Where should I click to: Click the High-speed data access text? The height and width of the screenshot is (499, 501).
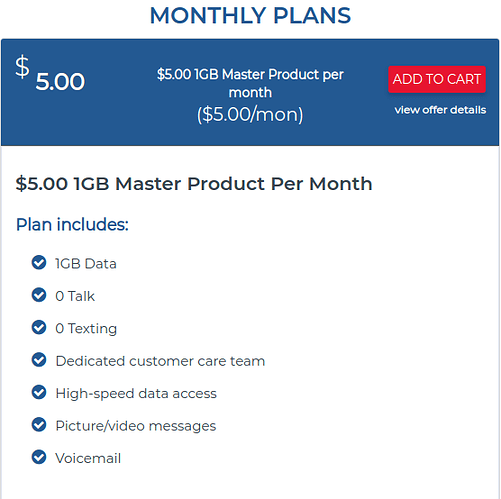pos(136,394)
